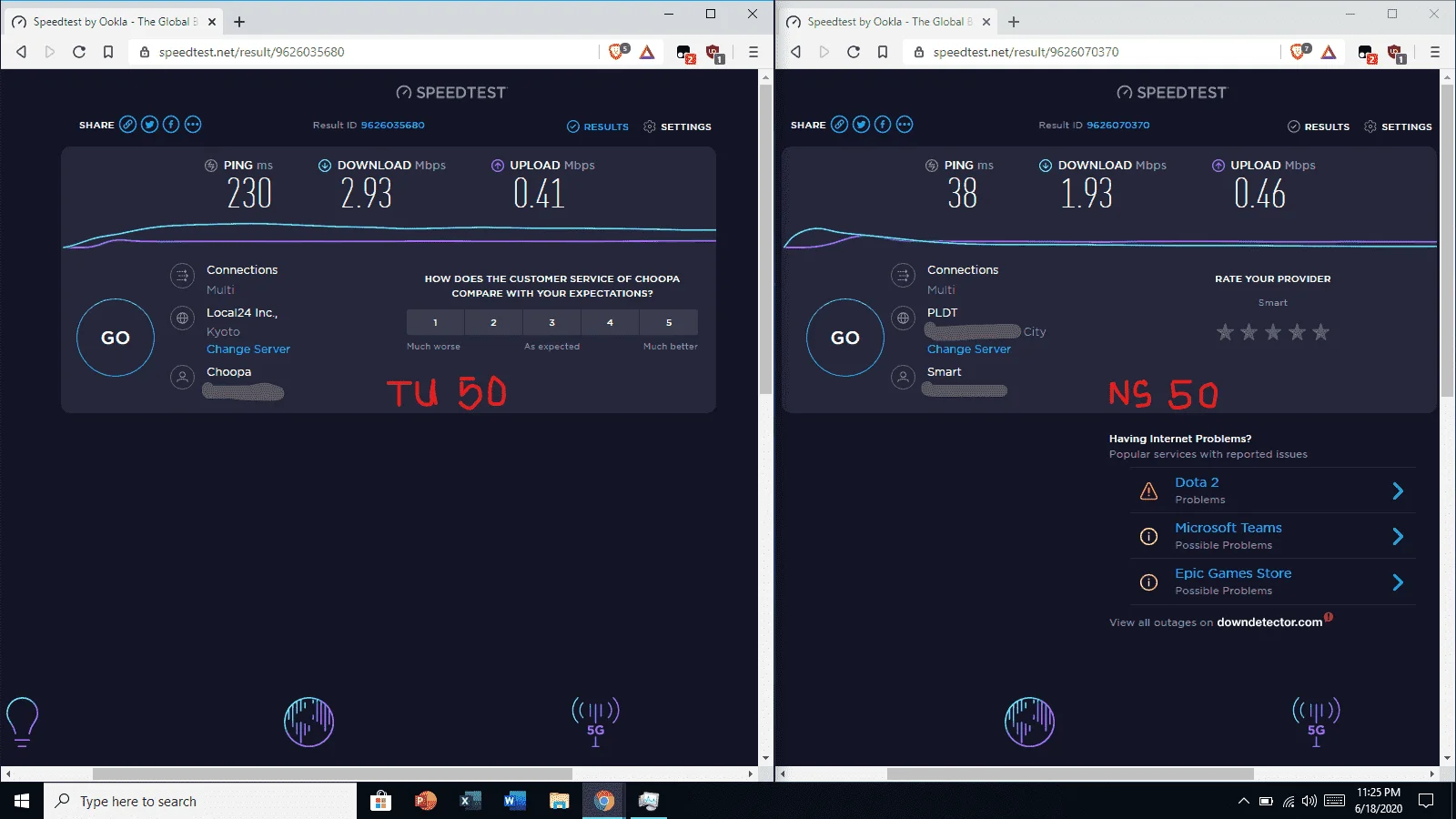Select the left Speedtest by Ookla tab
Screen dimensions: 1456x819
pyautogui.click(x=114, y=22)
